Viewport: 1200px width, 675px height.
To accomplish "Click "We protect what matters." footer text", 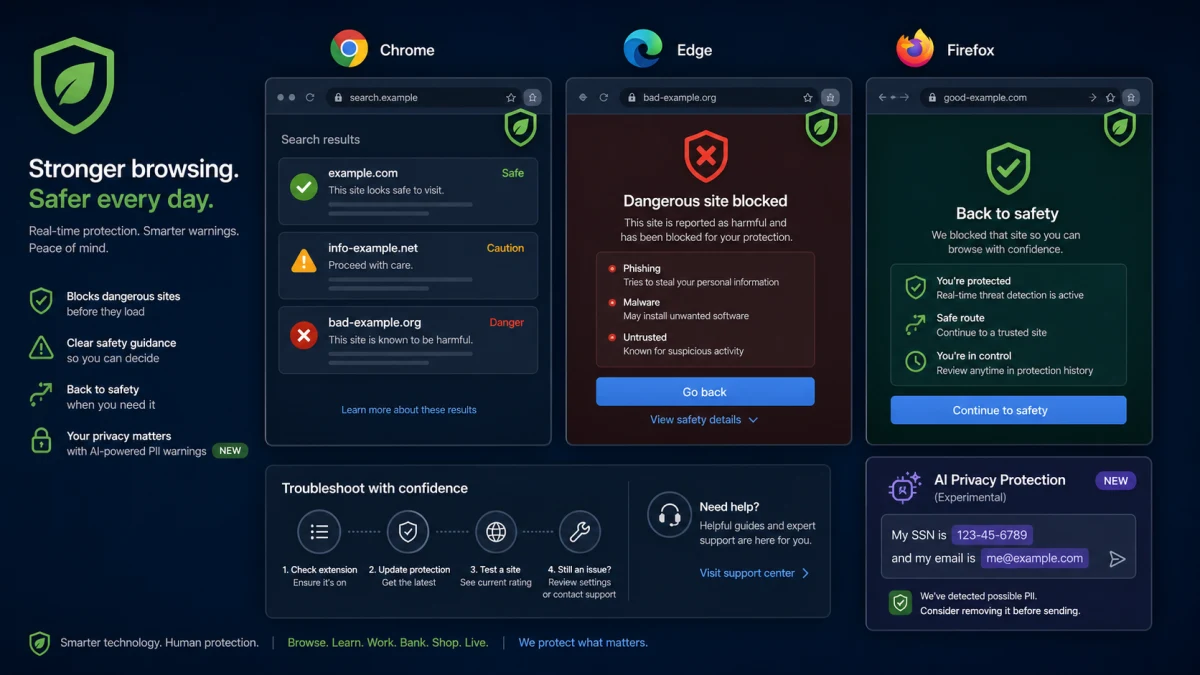I will pyautogui.click(x=583, y=643).
